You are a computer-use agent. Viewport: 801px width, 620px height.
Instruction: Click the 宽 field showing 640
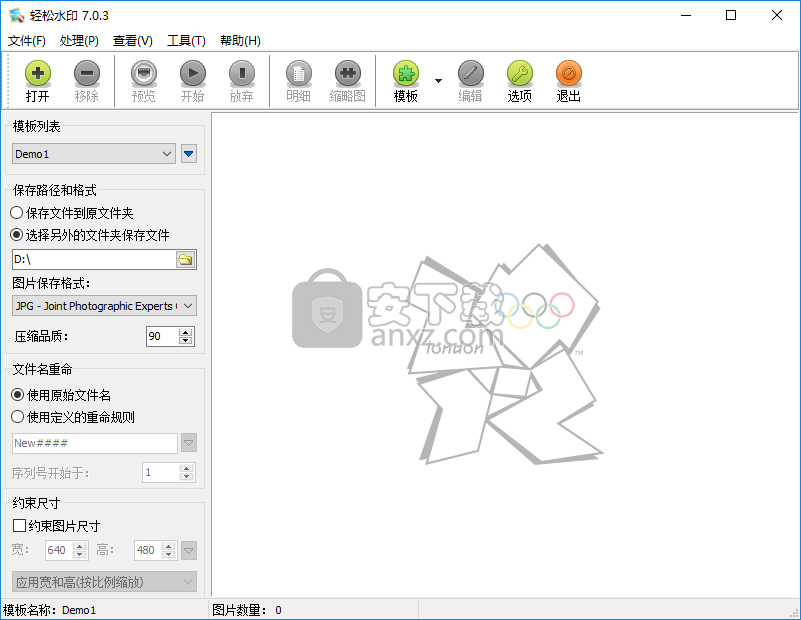point(59,551)
